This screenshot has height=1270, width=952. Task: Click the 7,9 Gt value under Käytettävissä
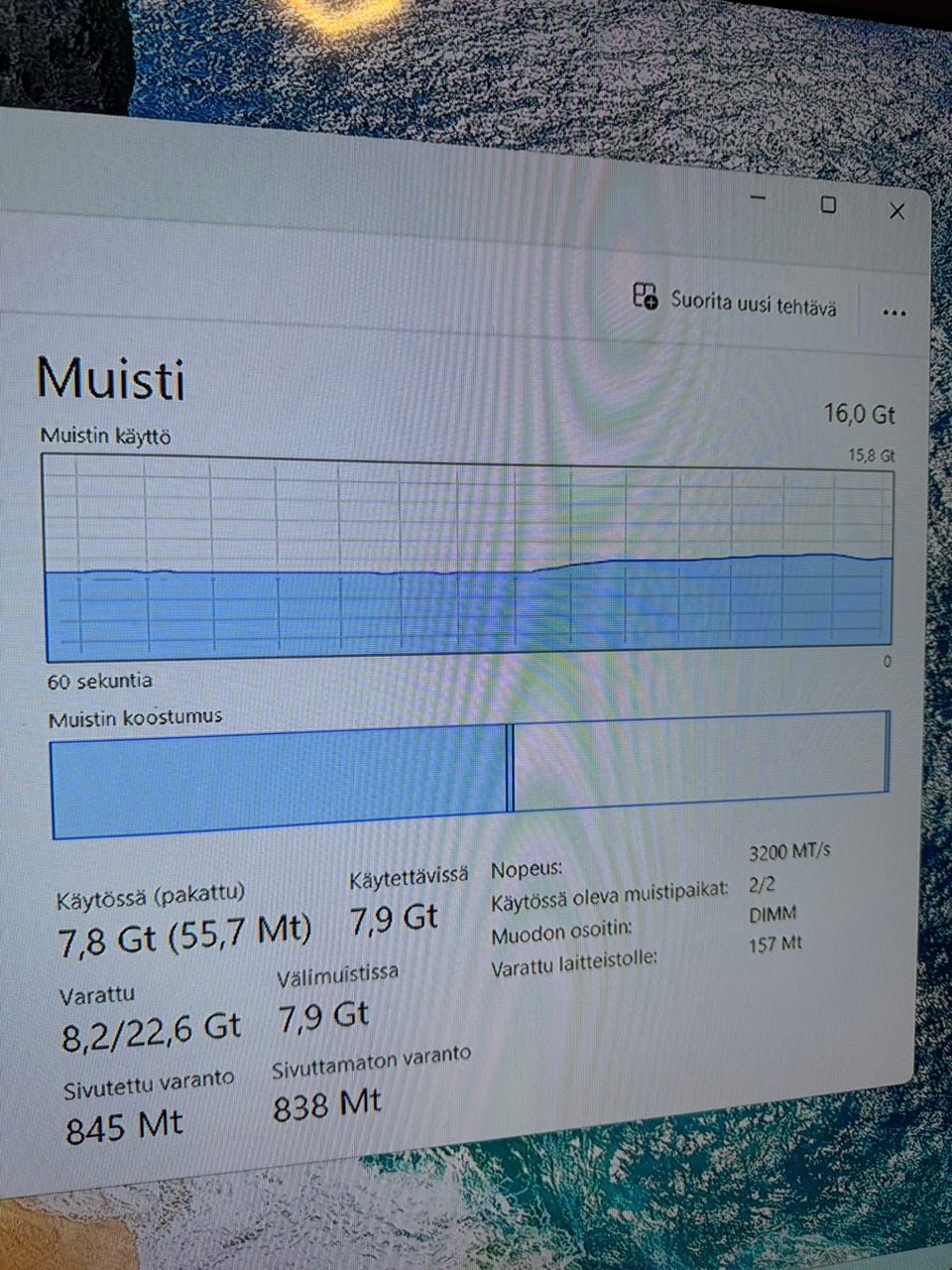(394, 919)
